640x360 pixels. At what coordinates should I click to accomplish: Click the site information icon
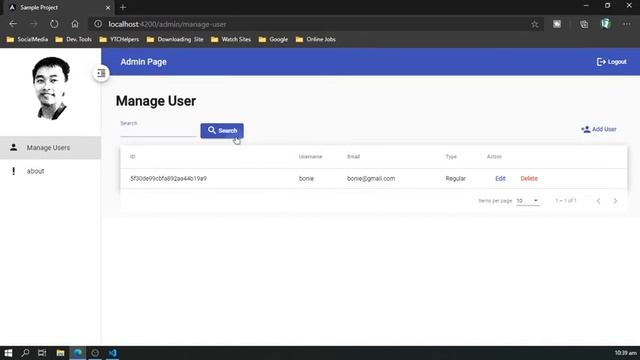[x=98, y=24]
